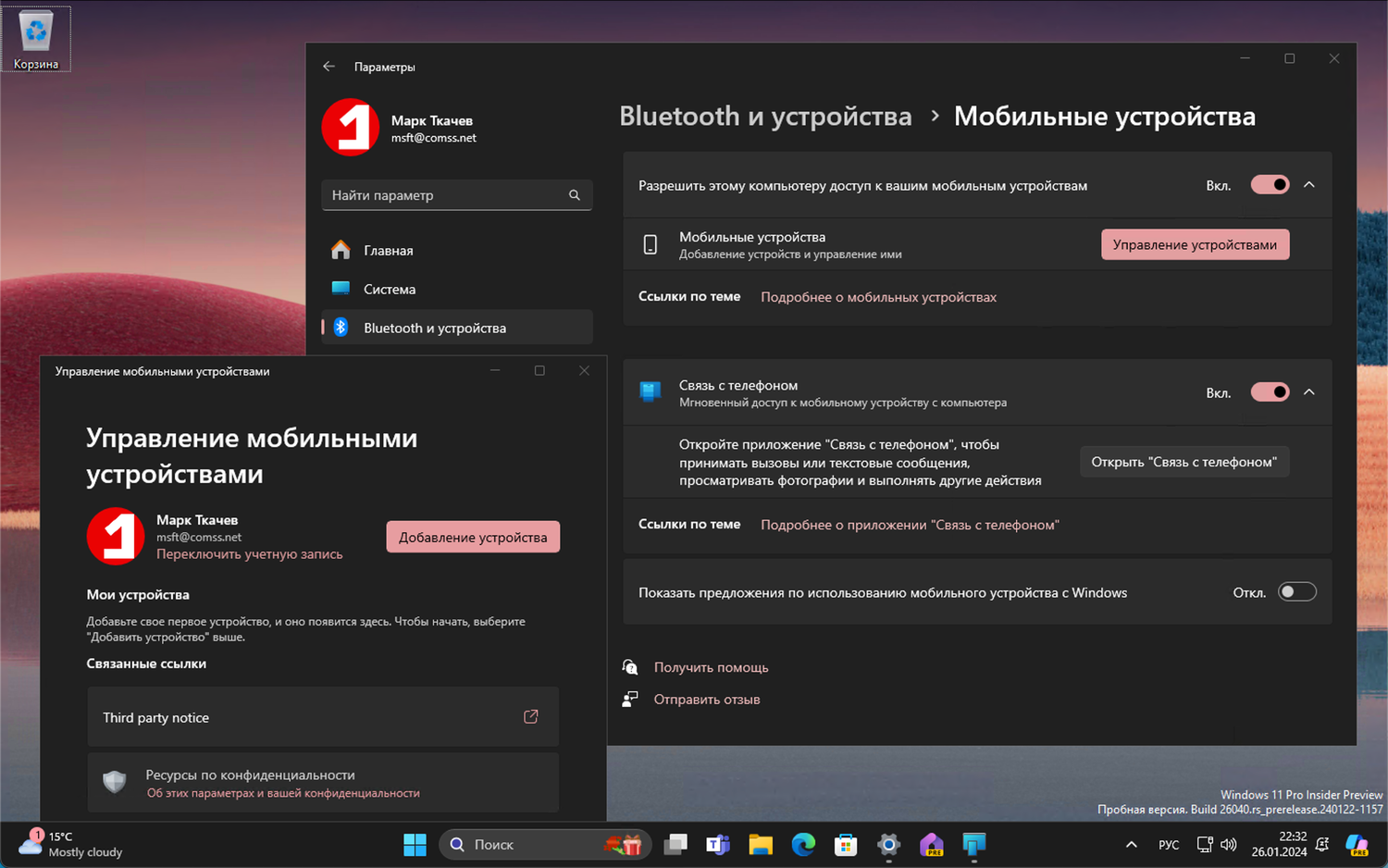Show hidden icons in the system tray
Viewport: 1388px width, 868px height.
tap(1131, 844)
